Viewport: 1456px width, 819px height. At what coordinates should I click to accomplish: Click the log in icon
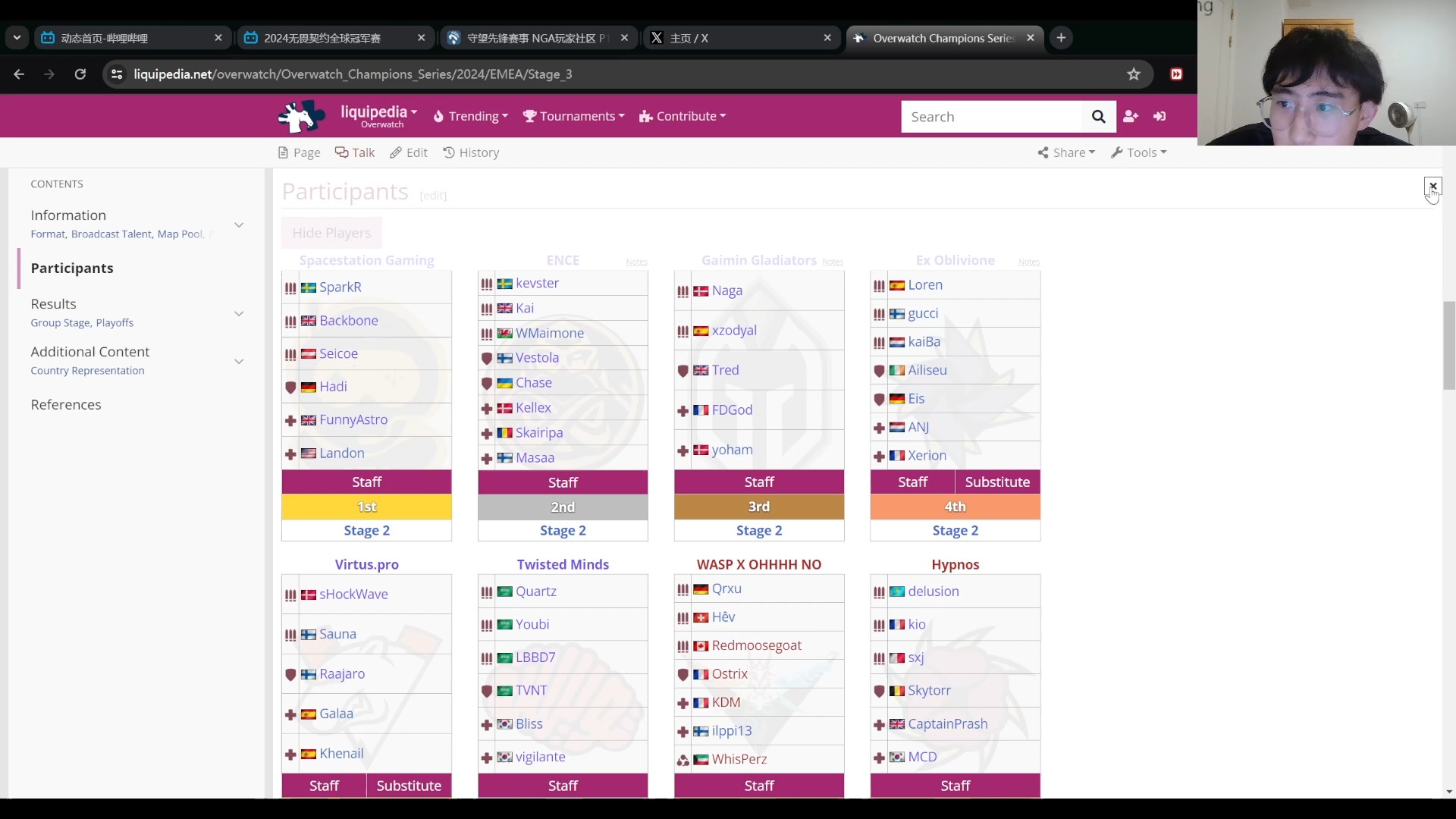pos(1159,116)
